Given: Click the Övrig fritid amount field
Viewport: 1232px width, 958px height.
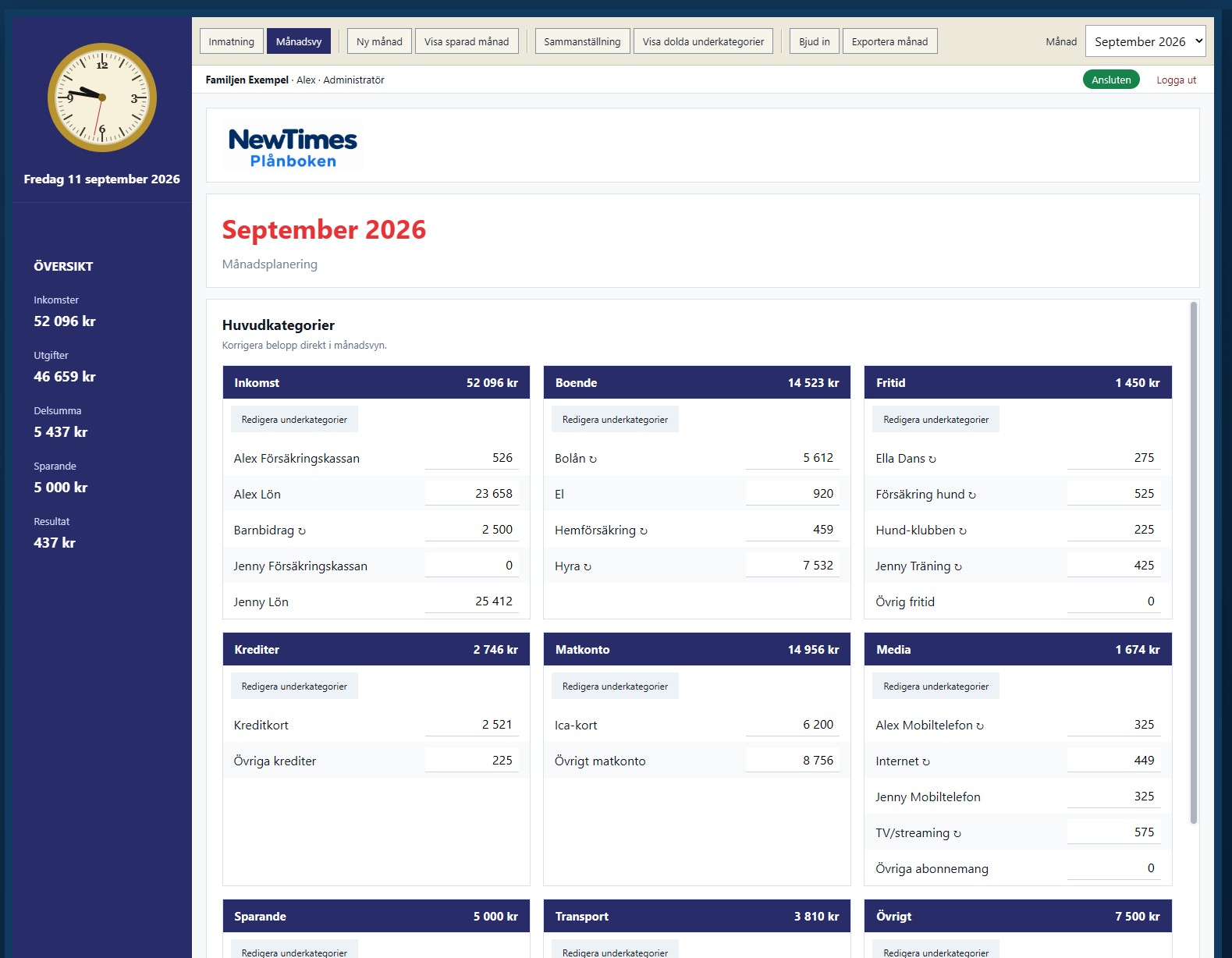Looking at the screenshot, I should tap(1113, 601).
